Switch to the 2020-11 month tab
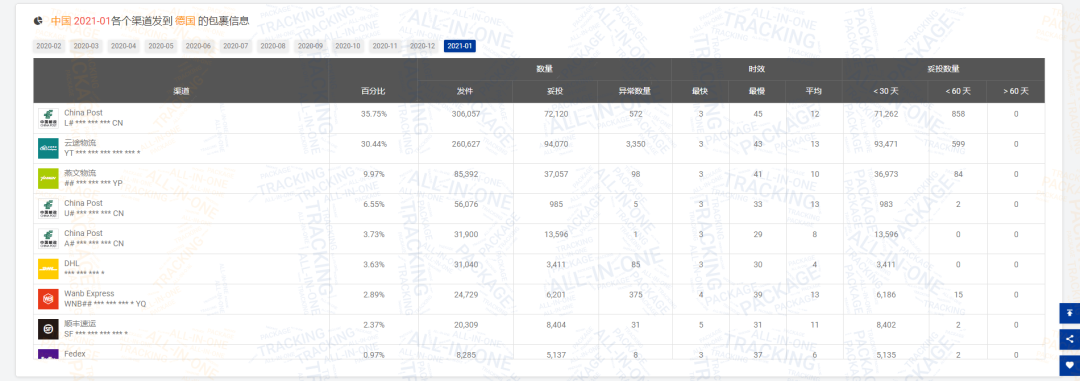This screenshot has height=381, width=1080. pyautogui.click(x=384, y=46)
